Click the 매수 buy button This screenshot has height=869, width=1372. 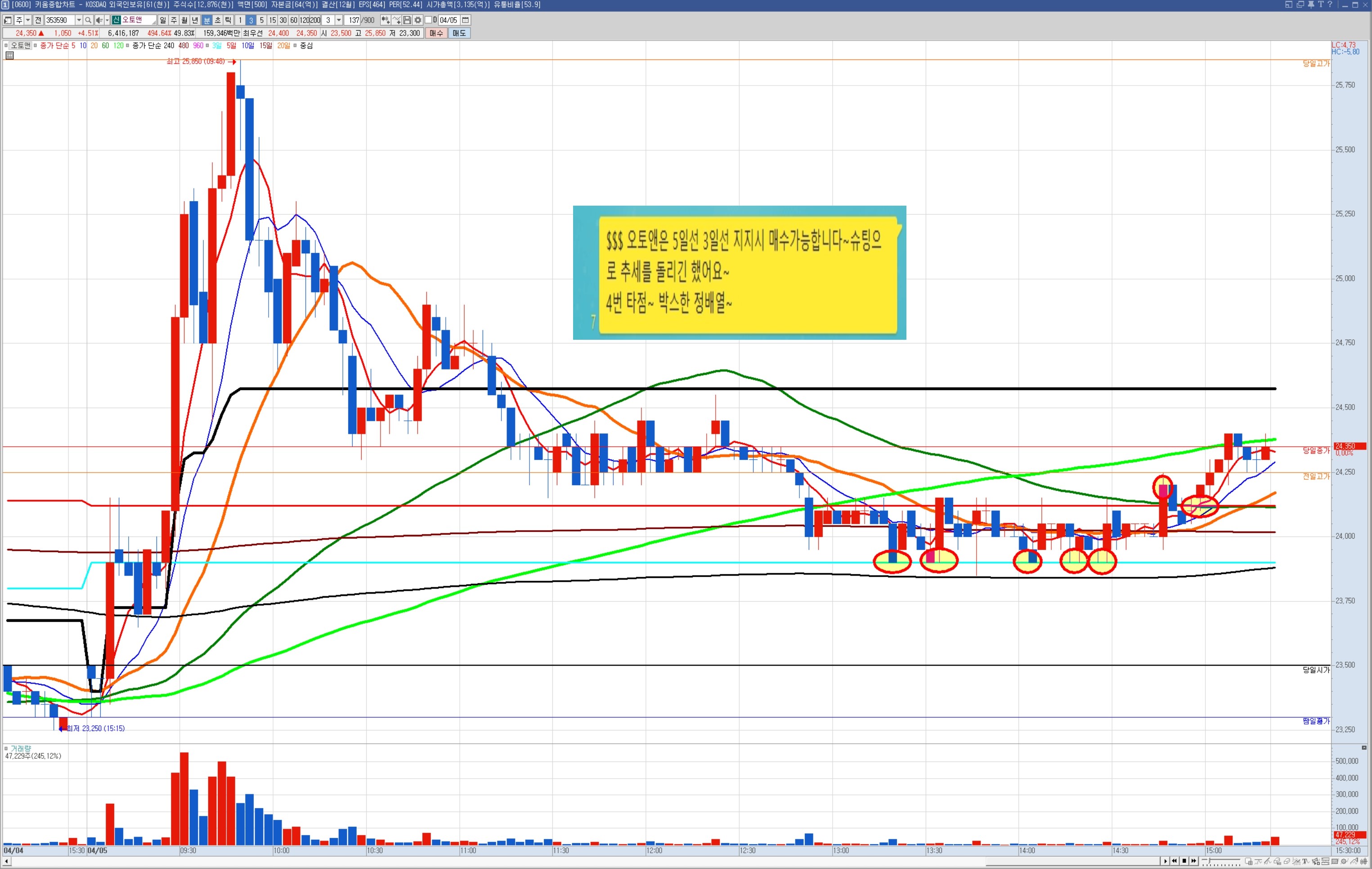pos(436,33)
